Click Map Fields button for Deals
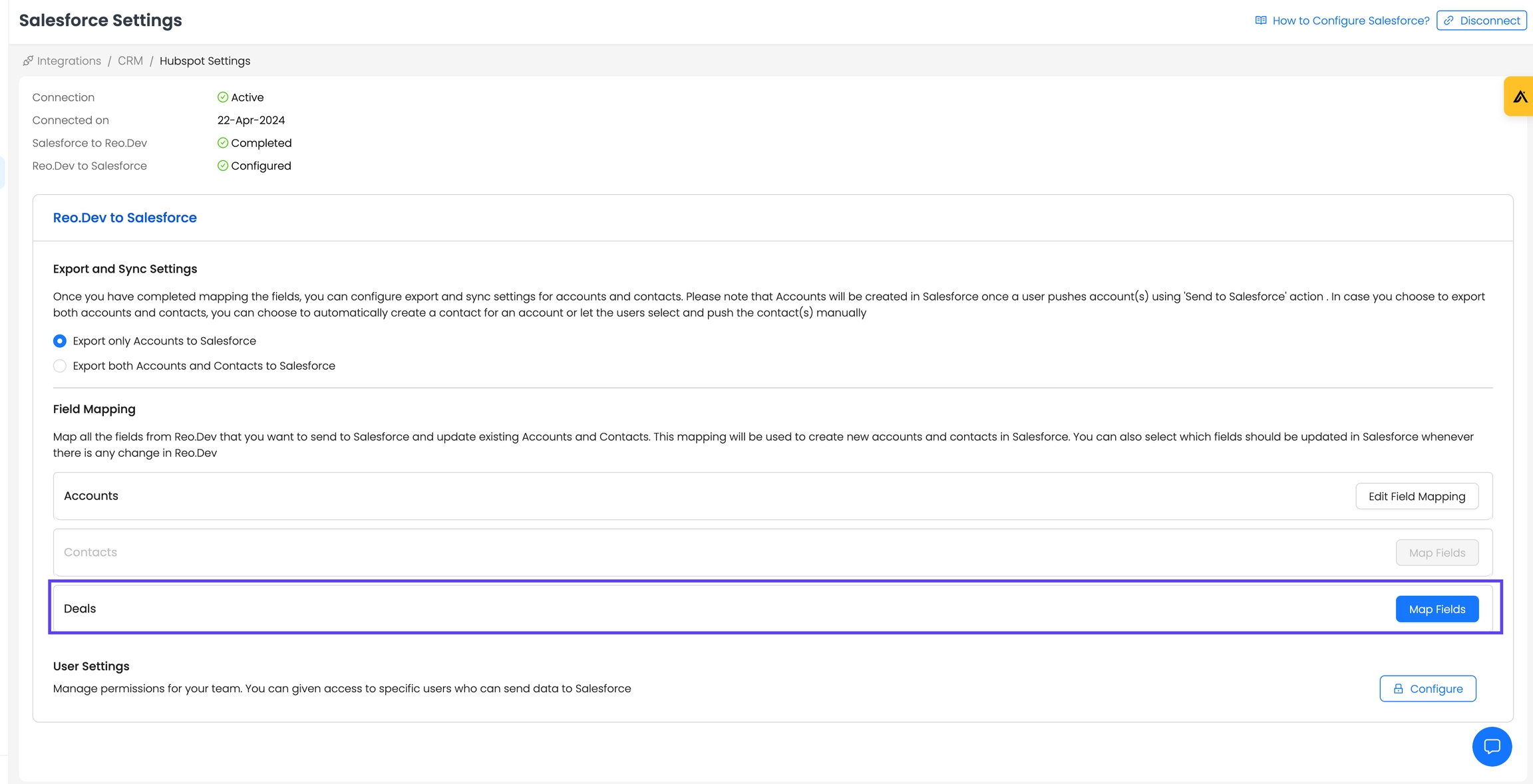Image resolution: width=1533 pixels, height=784 pixels. coord(1437,609)
